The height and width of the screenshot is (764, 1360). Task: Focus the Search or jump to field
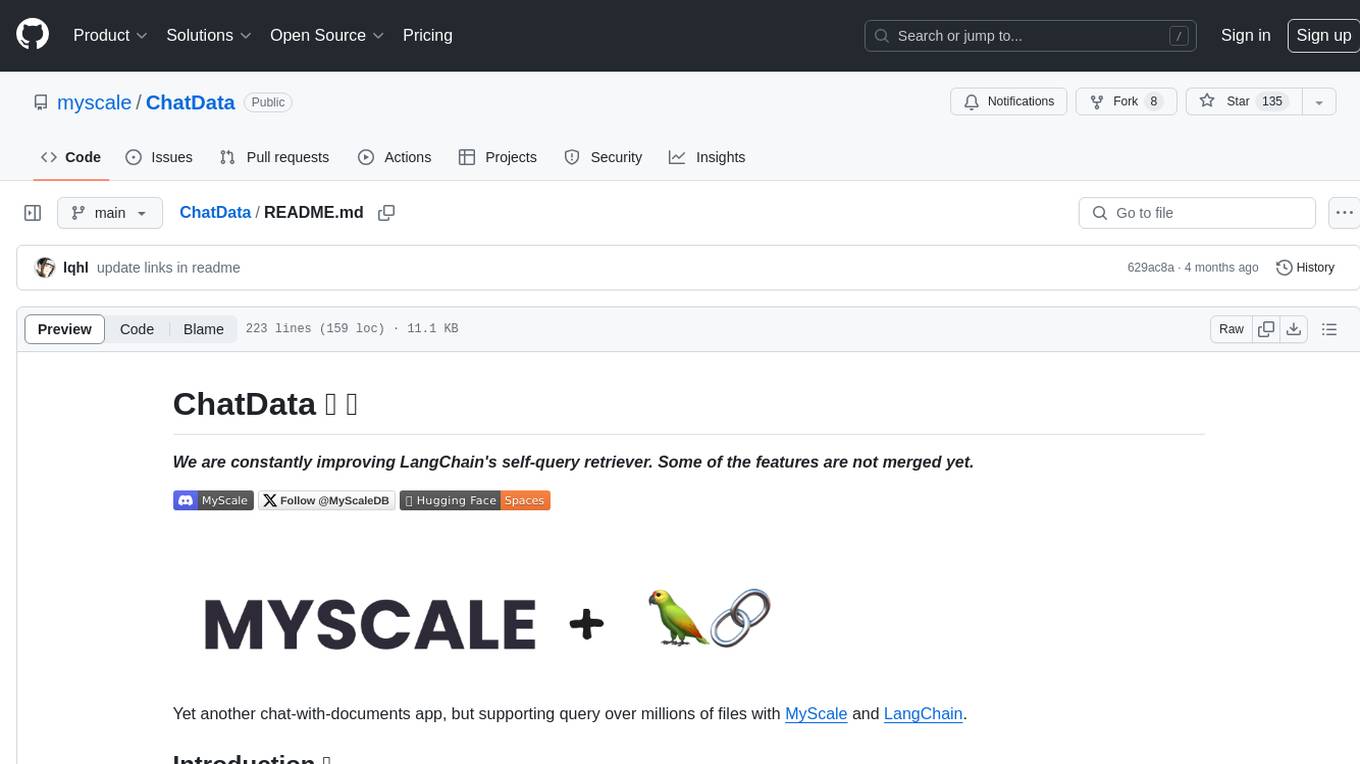pyautogui.click(x=1031, y=36)
